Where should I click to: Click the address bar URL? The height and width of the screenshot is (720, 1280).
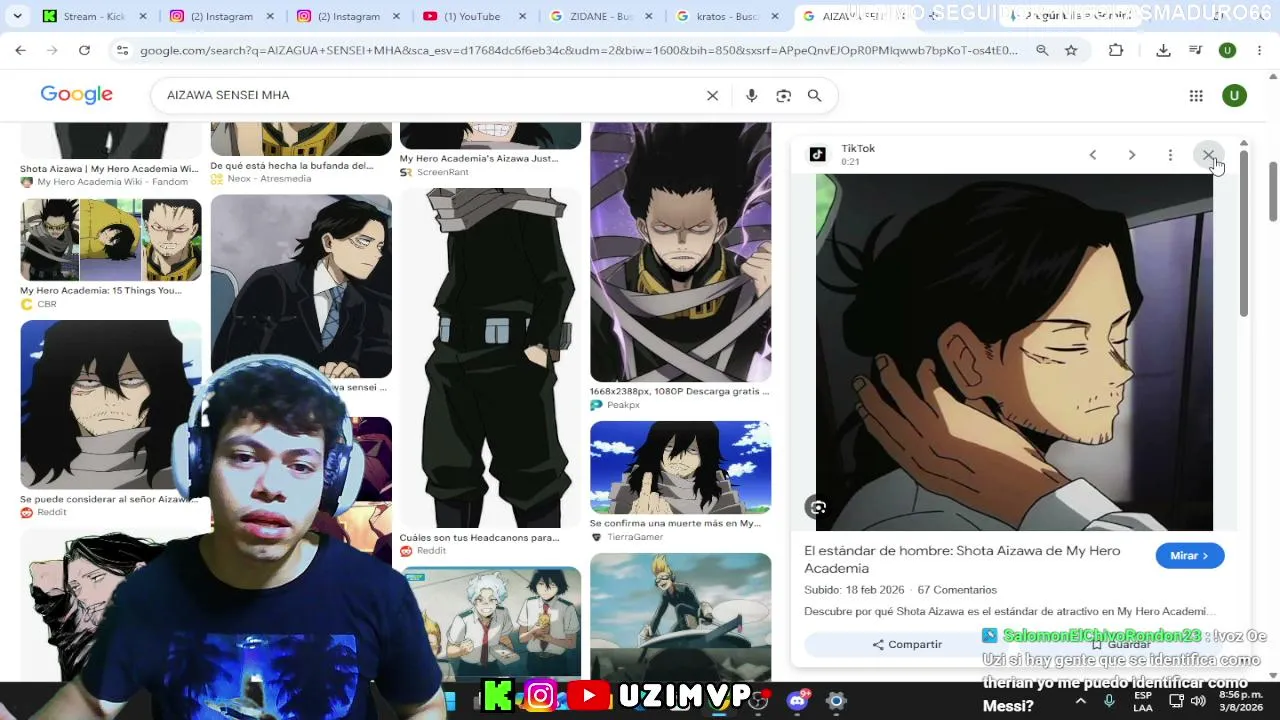[579, 50]
